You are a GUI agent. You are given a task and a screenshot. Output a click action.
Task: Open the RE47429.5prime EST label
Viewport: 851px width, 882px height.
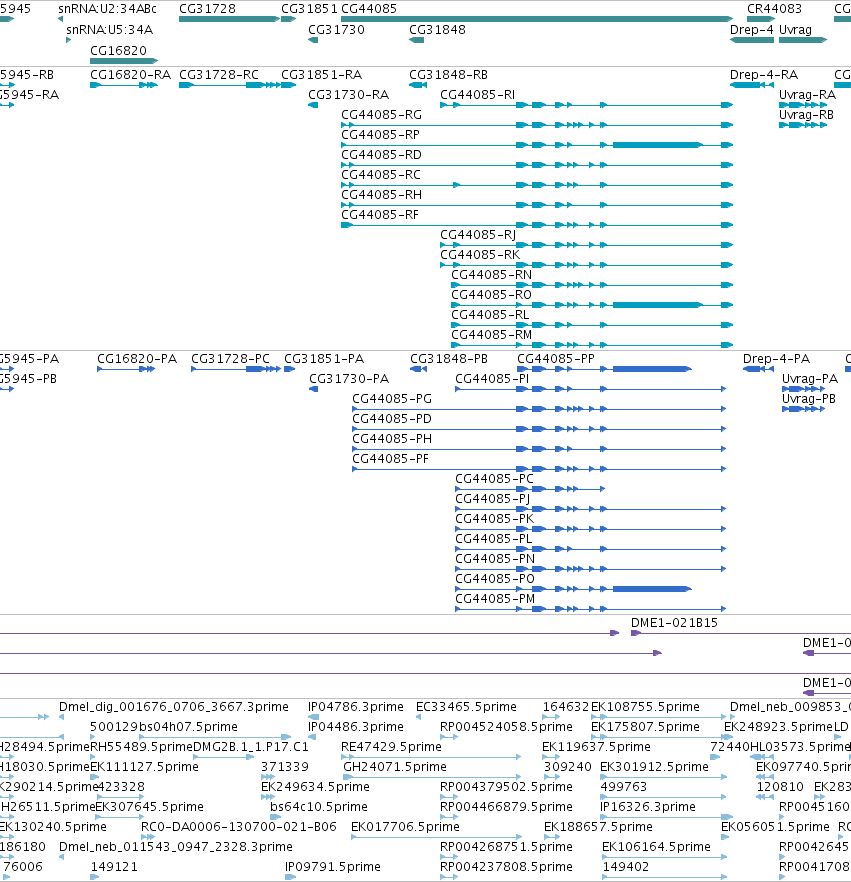coord(391,746)
